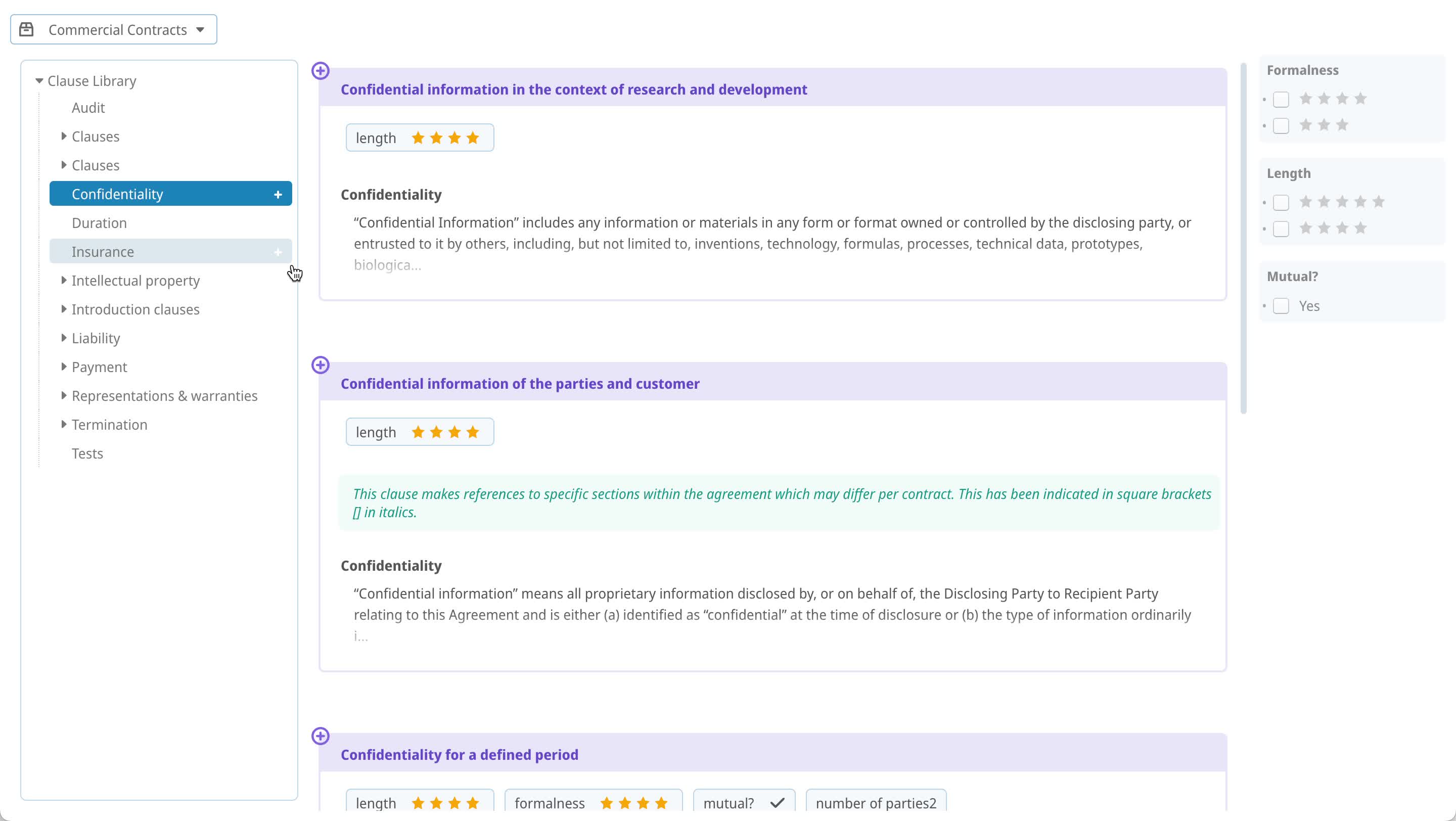1456x821 pixels.
Task: Expand the Termination tree node
Action: 63,424
